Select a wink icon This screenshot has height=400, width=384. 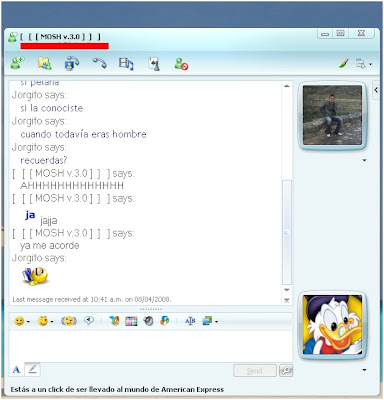coord(43,321)
